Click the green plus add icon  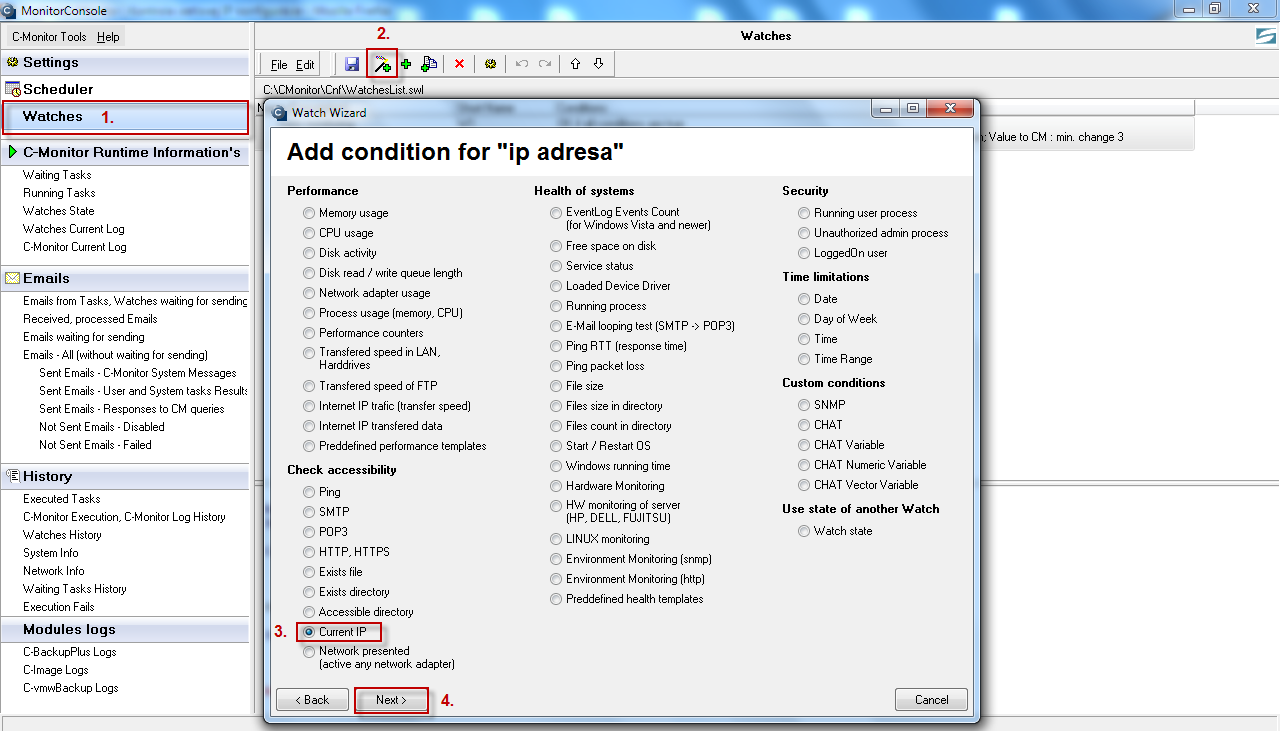(x=406, y=64)
